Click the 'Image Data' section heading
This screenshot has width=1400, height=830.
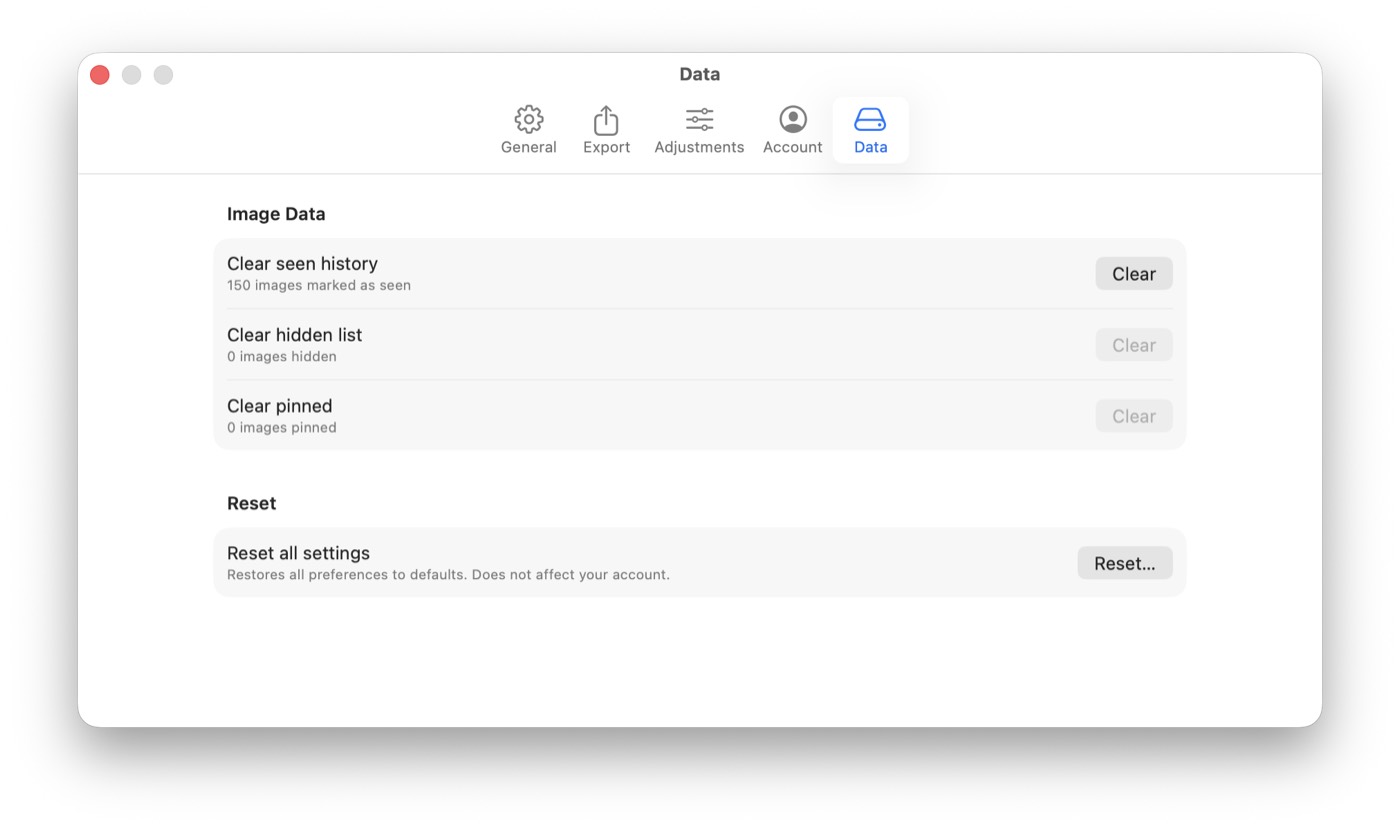click(x=276, y=214)
